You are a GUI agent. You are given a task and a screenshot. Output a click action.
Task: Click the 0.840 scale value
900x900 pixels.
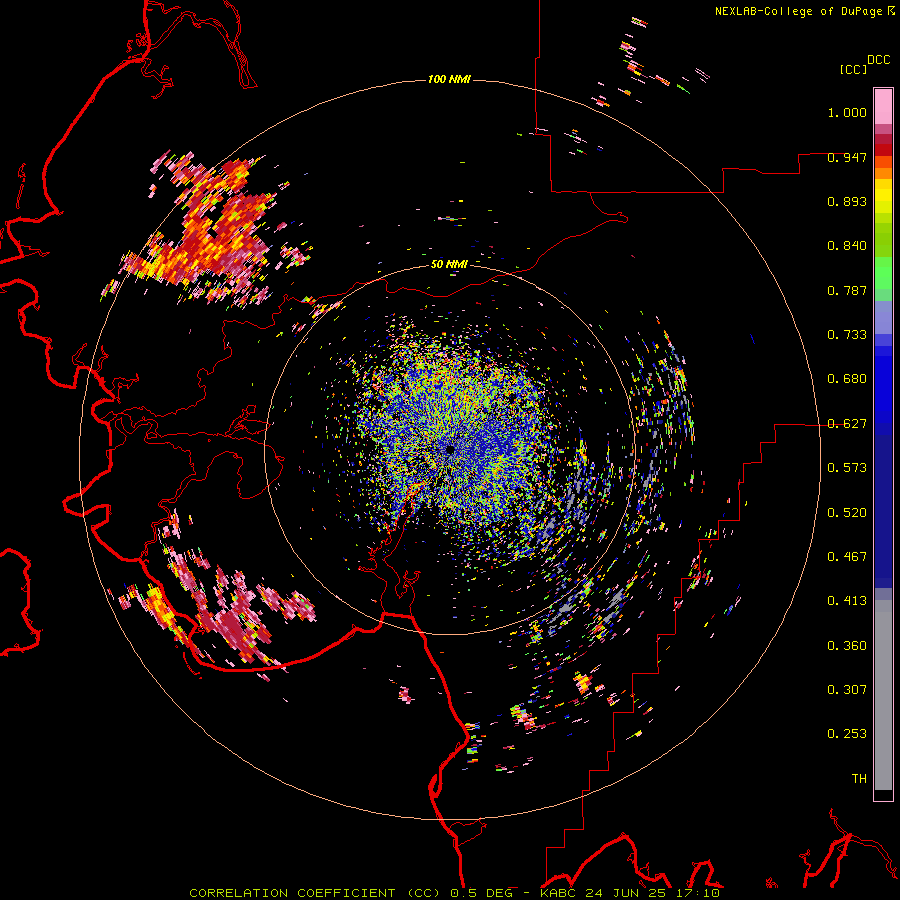click(847, 246)
